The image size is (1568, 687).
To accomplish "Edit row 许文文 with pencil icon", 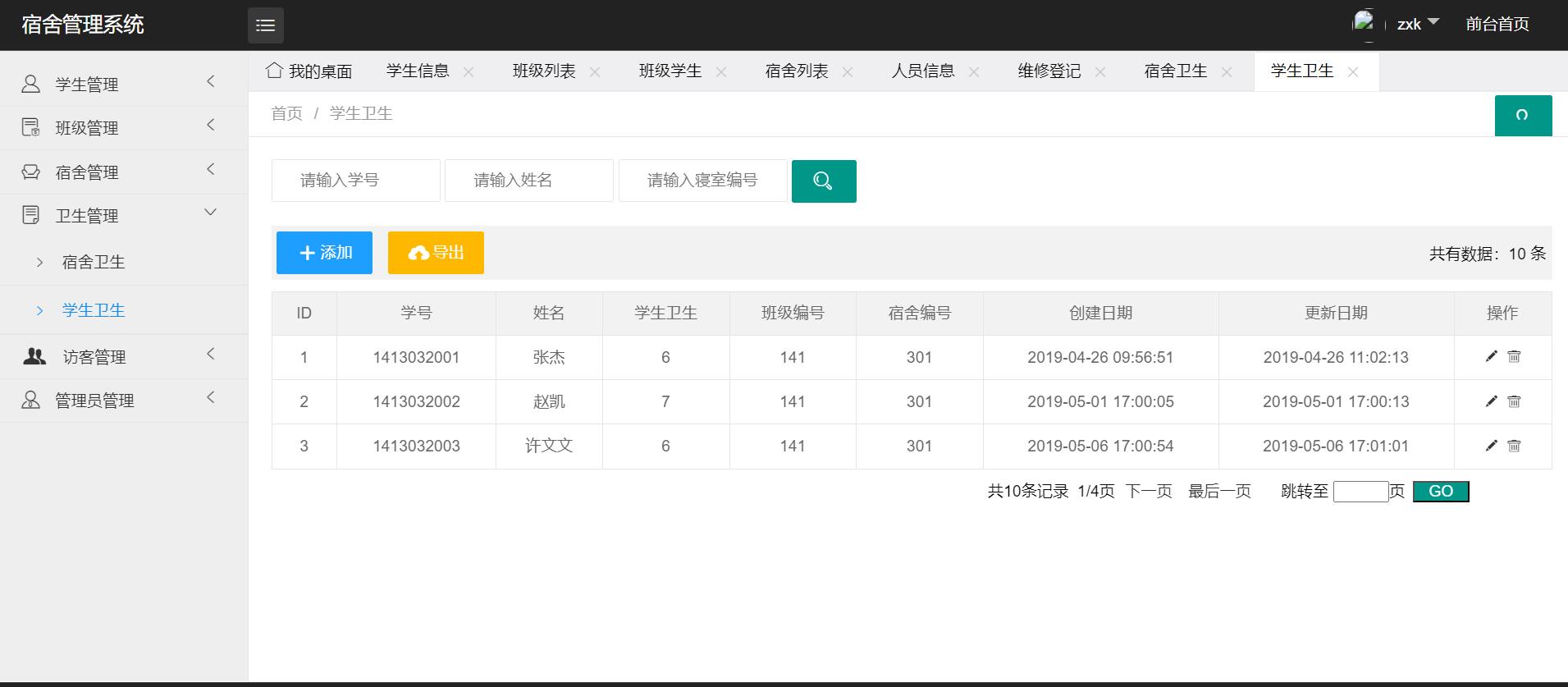I will pyautogui.click(x=1492, y=446).
